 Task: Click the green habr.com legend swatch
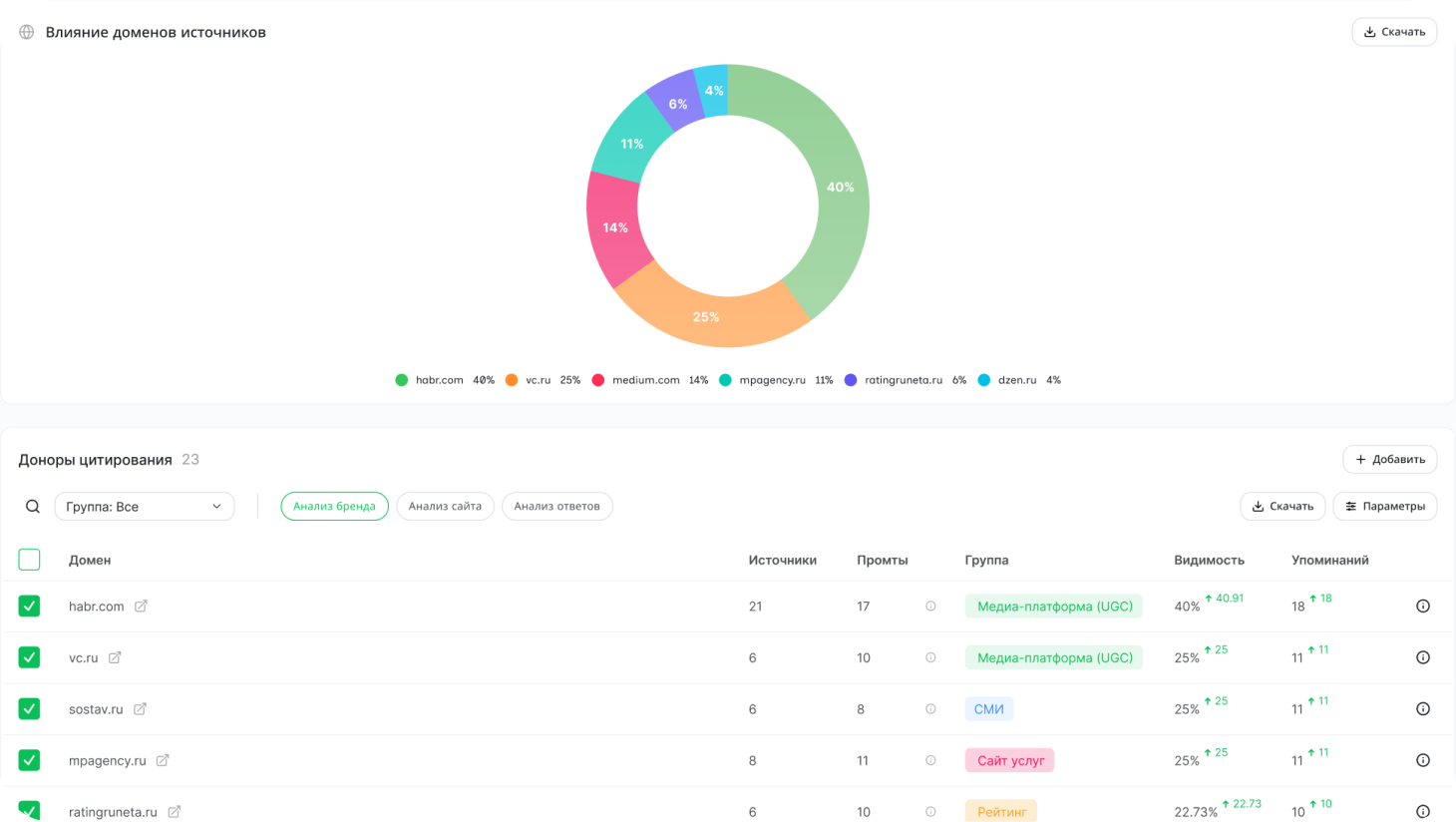click(x=402, y=380)
